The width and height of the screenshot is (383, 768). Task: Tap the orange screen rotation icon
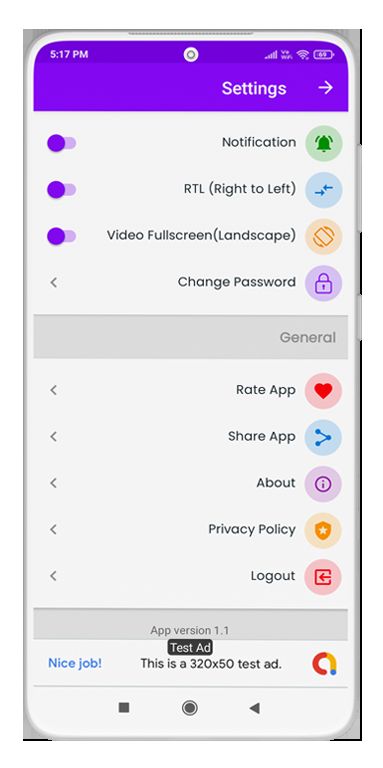tap(323, 237)
